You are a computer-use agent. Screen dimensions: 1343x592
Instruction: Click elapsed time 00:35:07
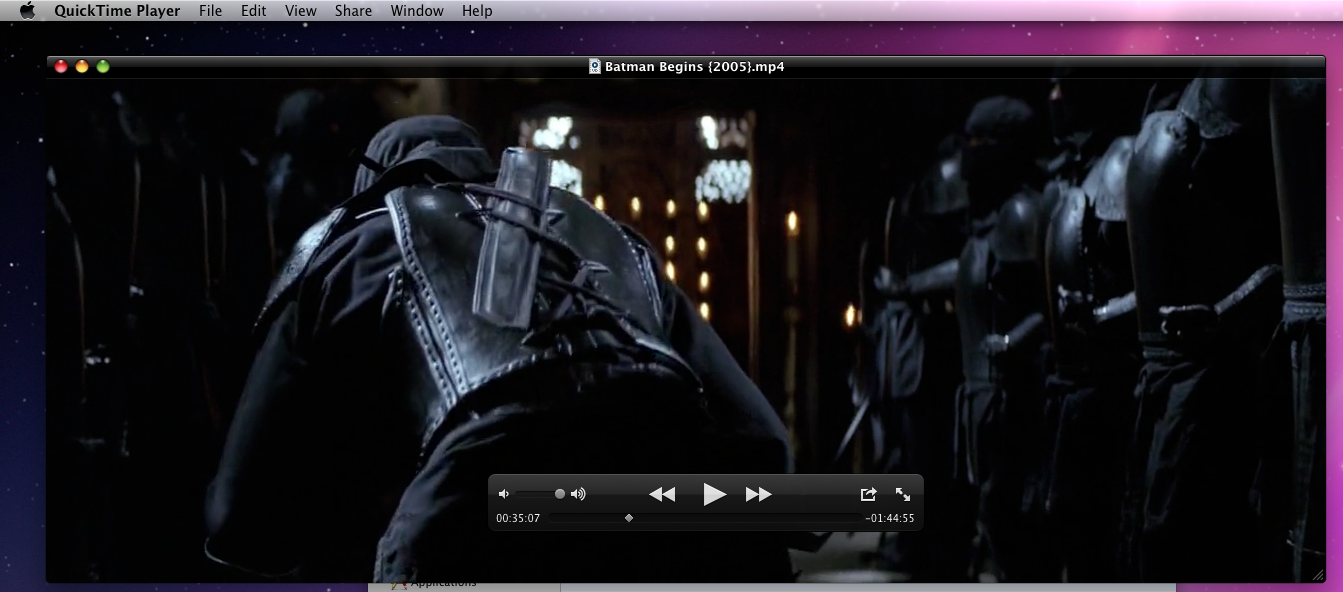(x=518, y=518)
